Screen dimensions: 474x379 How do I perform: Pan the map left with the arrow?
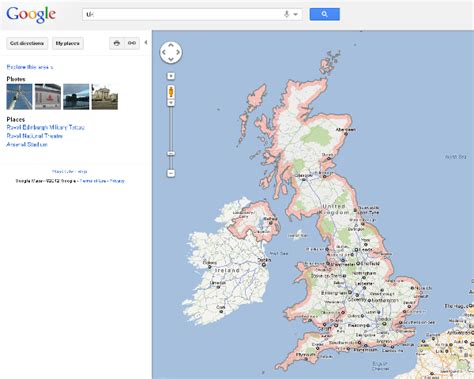[164, 52]
